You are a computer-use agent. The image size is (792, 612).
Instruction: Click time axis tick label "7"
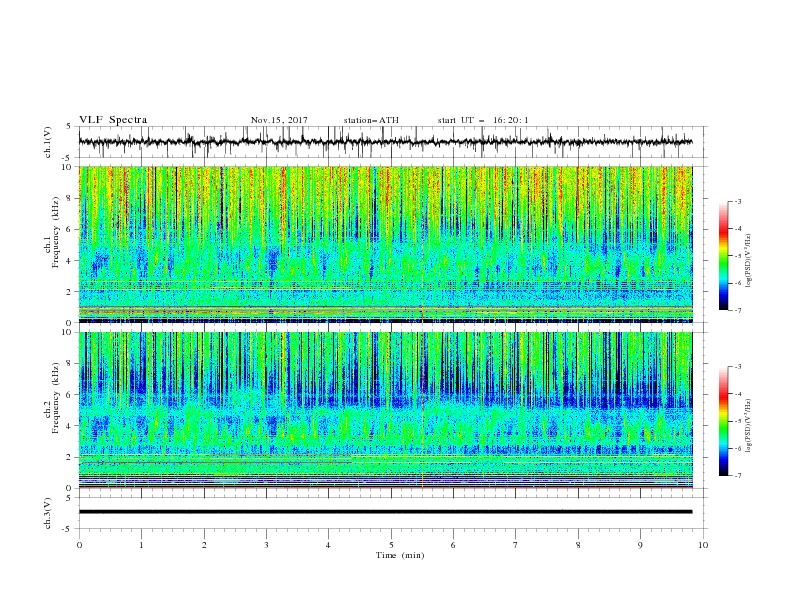click(515, 545)
